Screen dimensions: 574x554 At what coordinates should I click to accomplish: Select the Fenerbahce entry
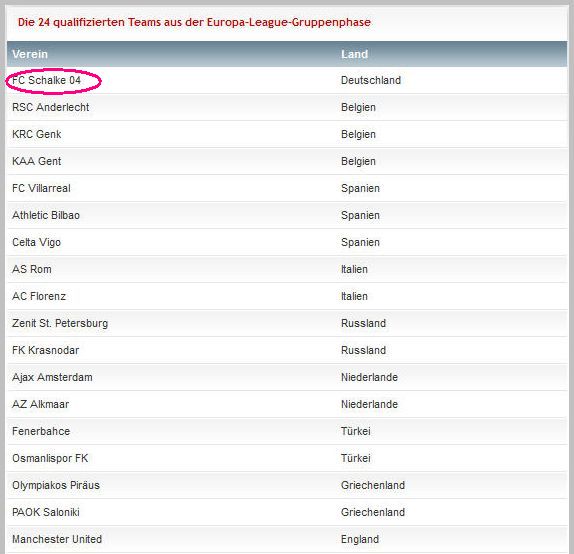click(x=41, y=431)
